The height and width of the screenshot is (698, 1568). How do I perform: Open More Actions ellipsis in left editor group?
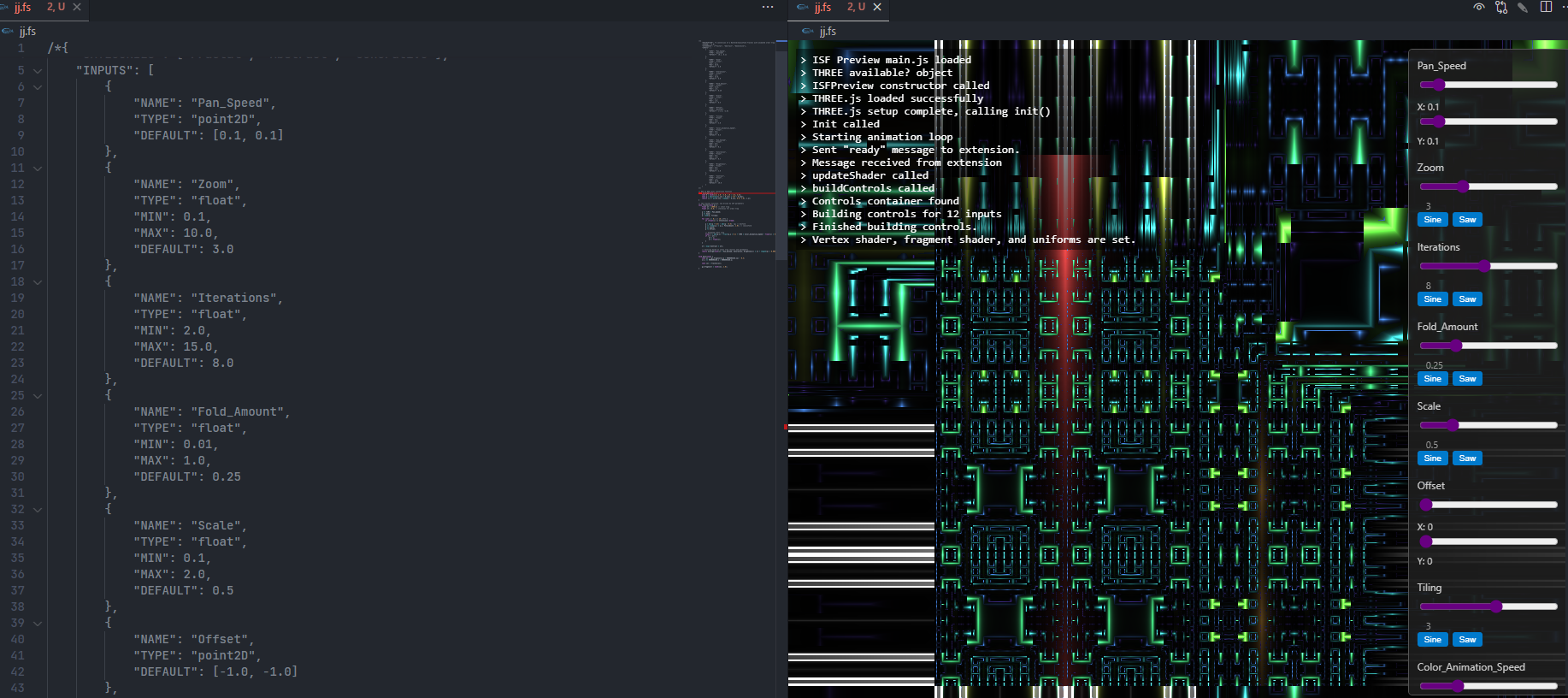pos(768,7)
